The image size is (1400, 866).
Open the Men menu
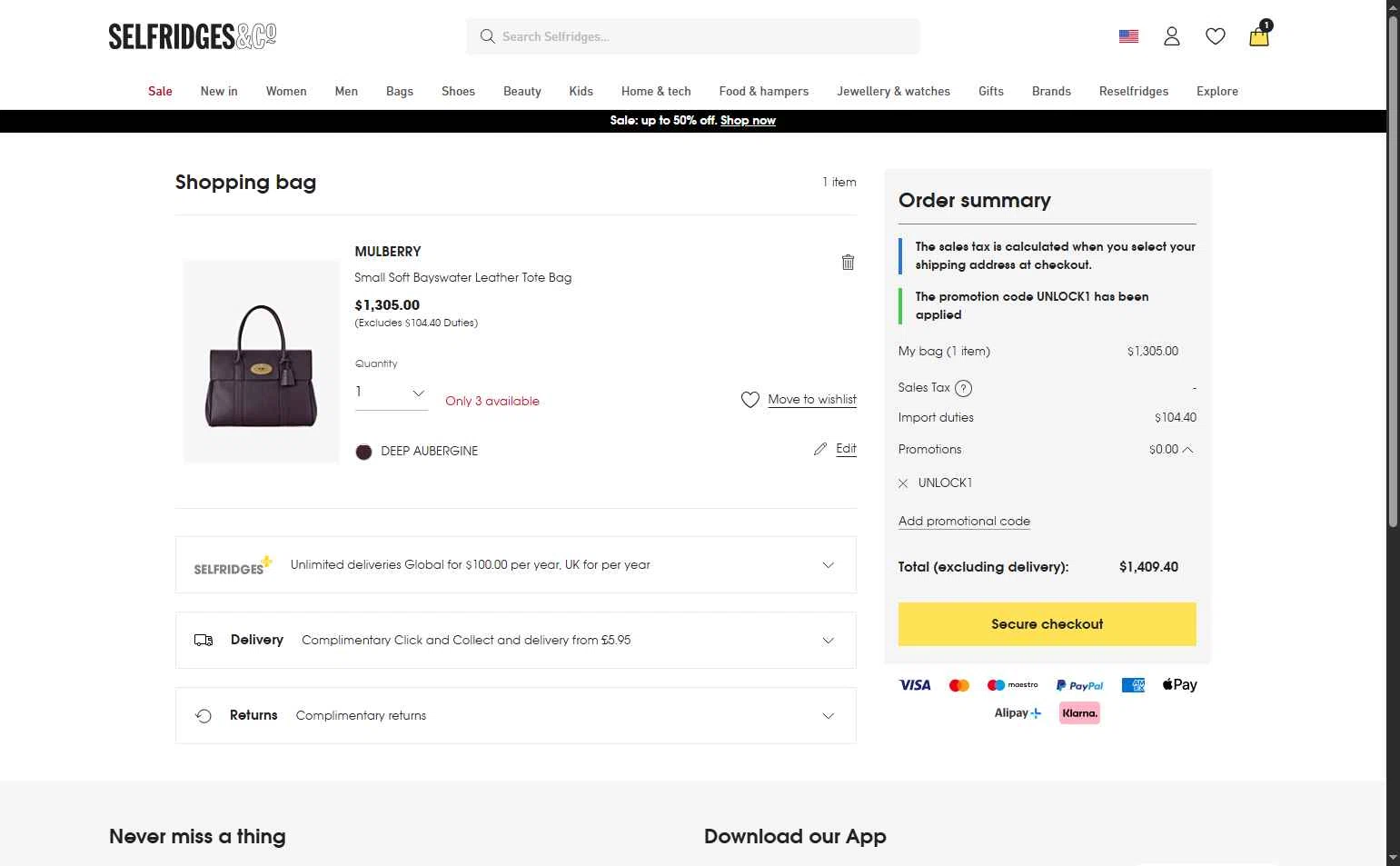tap(346, 91)
